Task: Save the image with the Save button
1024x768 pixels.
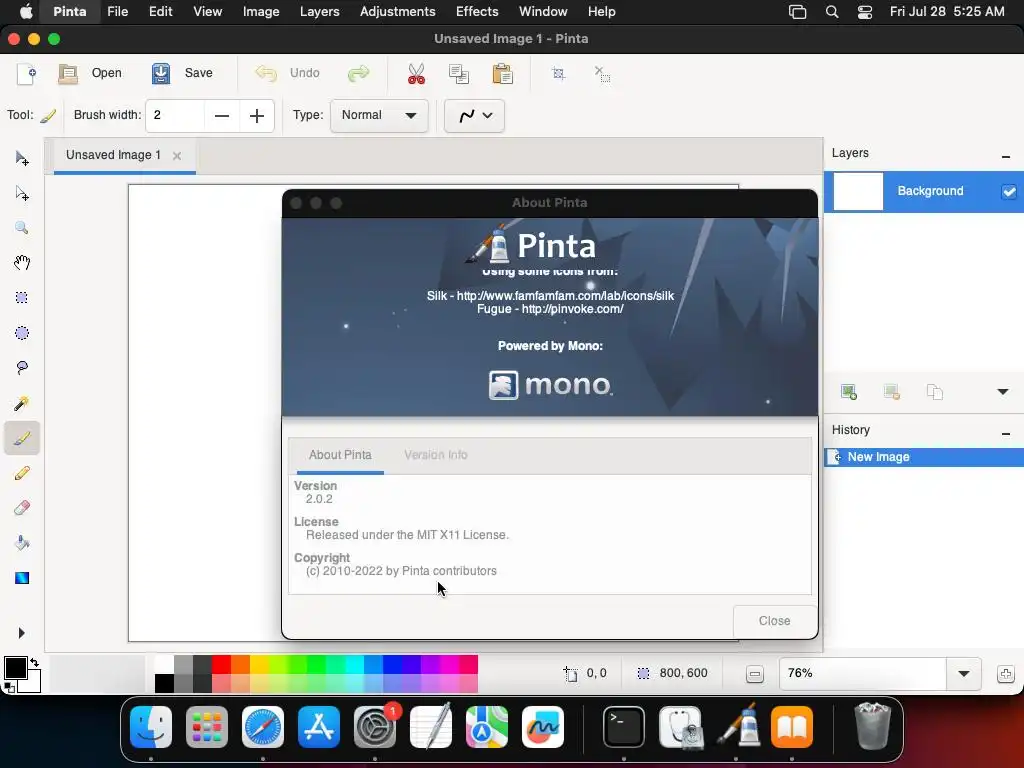Action: tap(182, 73)
